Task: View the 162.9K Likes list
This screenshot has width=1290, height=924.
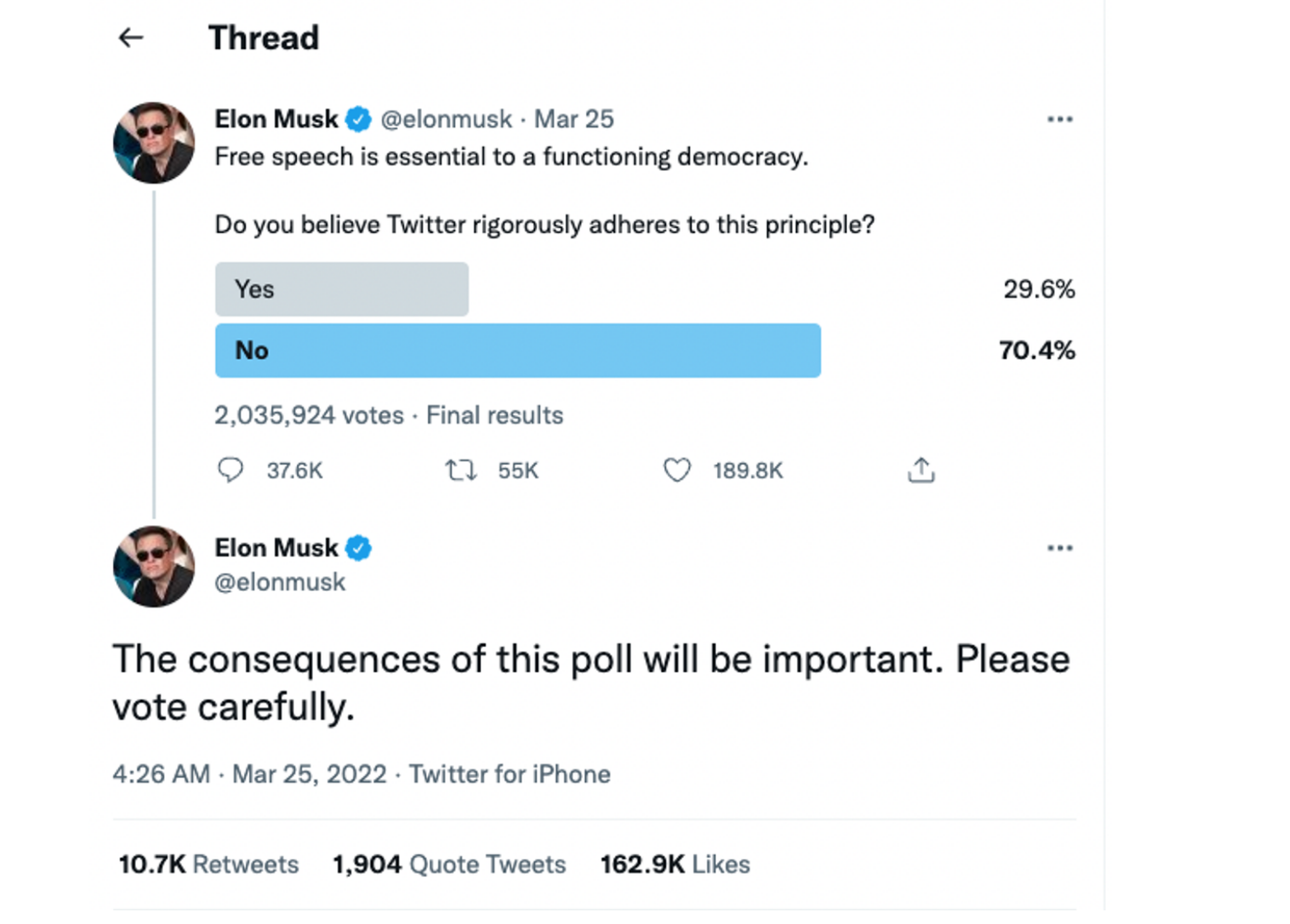Action: (x=675, y=864)
